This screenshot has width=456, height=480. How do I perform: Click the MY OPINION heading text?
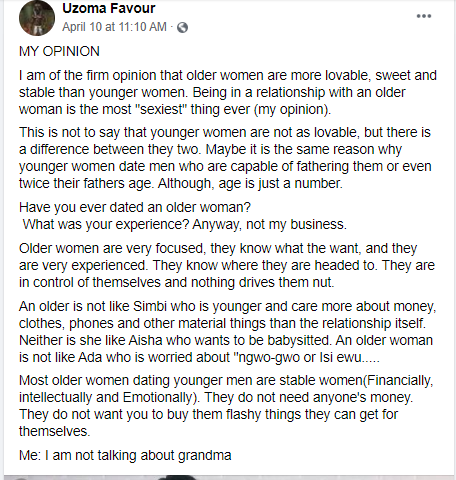[x=59, y=51]
